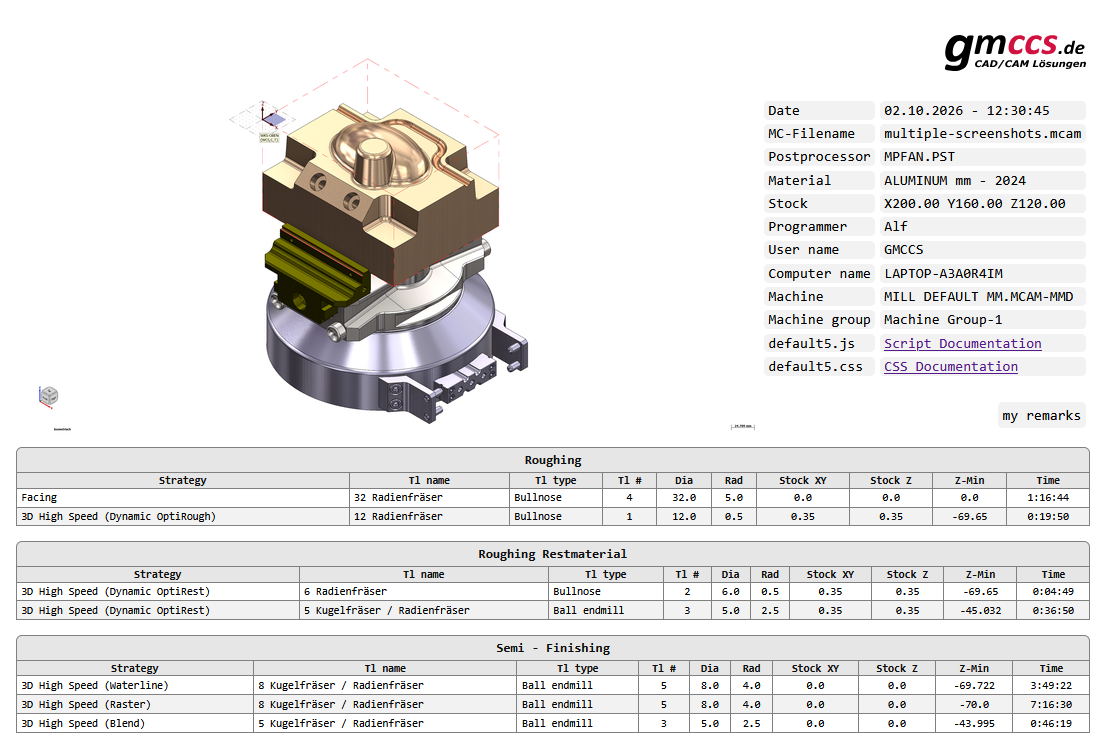Screen dimensions: 1109x753
Task: Click the Roughing section header
Action: 553,460
